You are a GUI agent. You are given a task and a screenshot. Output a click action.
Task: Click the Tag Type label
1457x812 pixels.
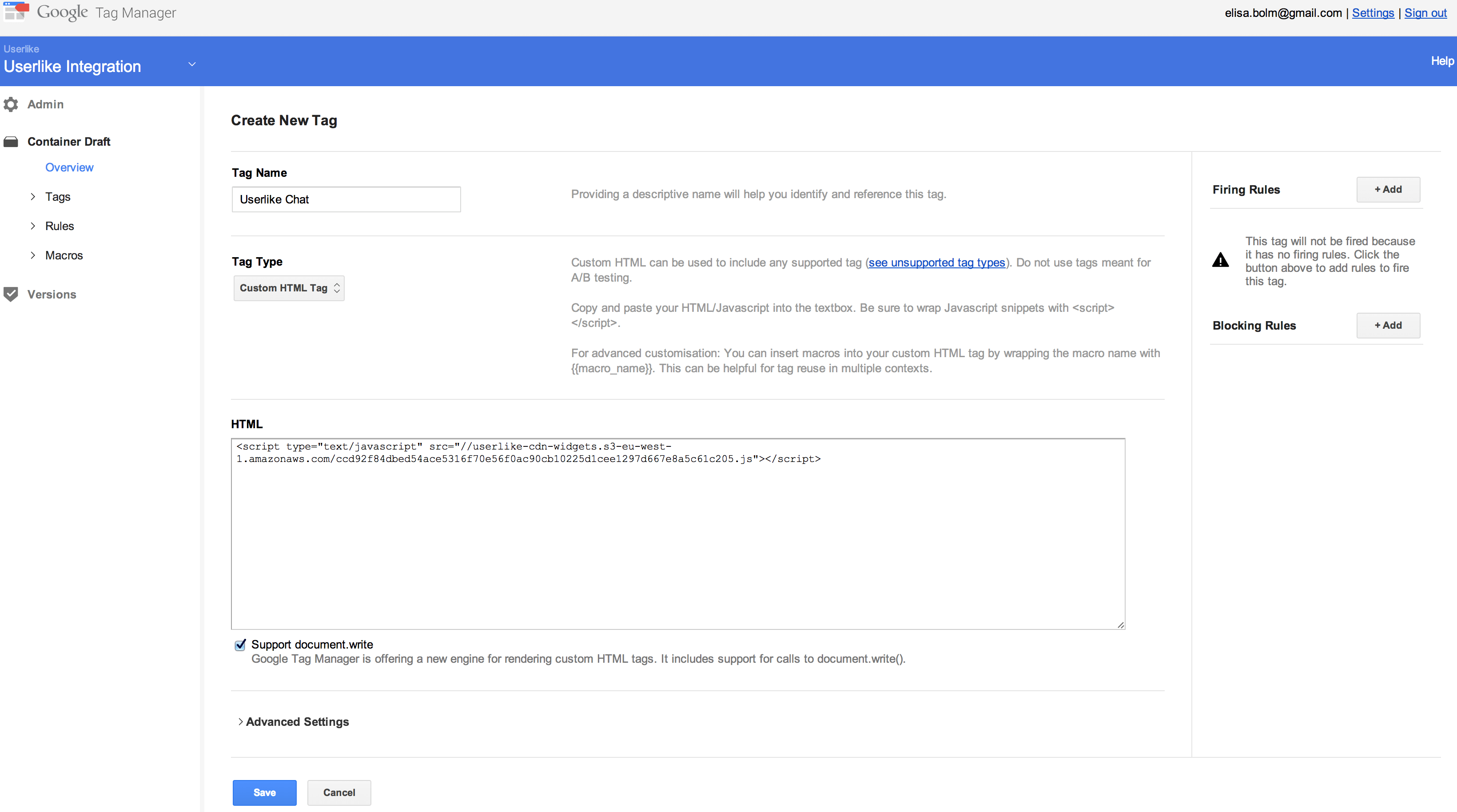[257, 262]
